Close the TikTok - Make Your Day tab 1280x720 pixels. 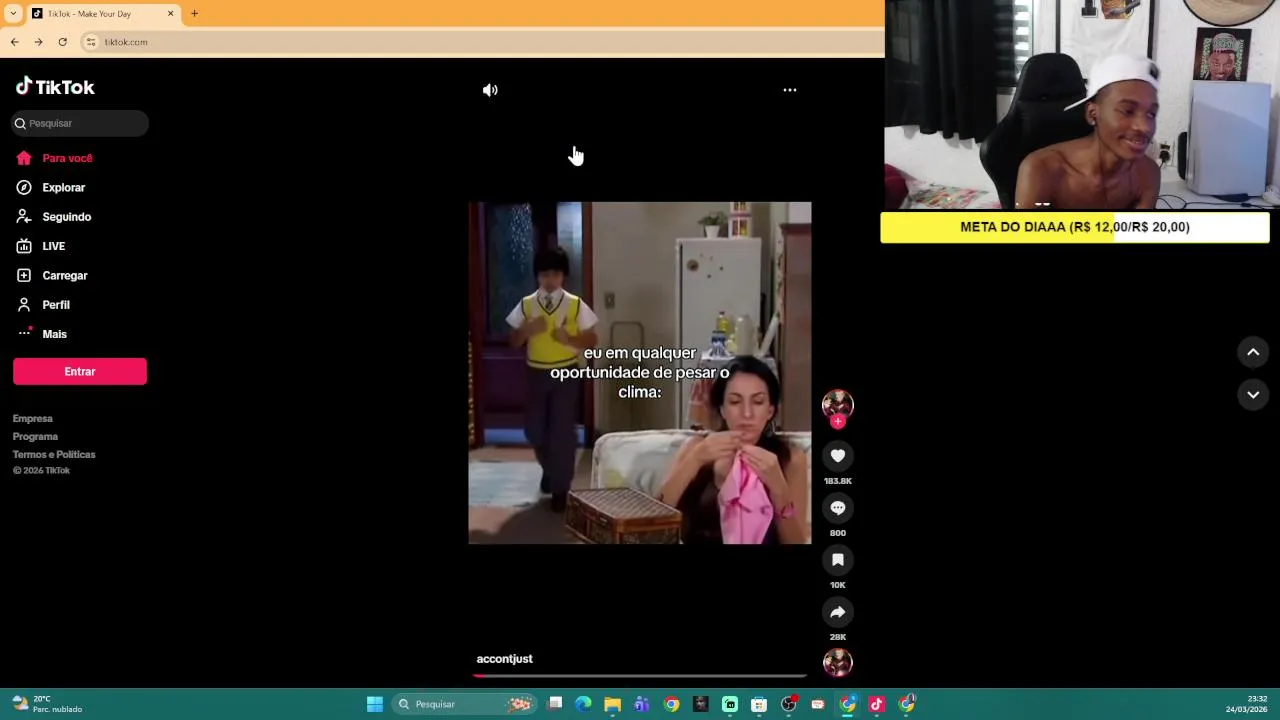[170, 14]
